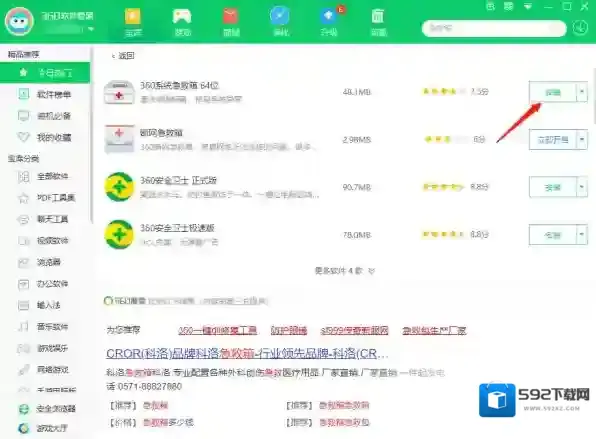Viewport: 596px width, 439px height.
Task: Click the 游戏大厅 icon in sidebar
Action: tap(24, 428)
